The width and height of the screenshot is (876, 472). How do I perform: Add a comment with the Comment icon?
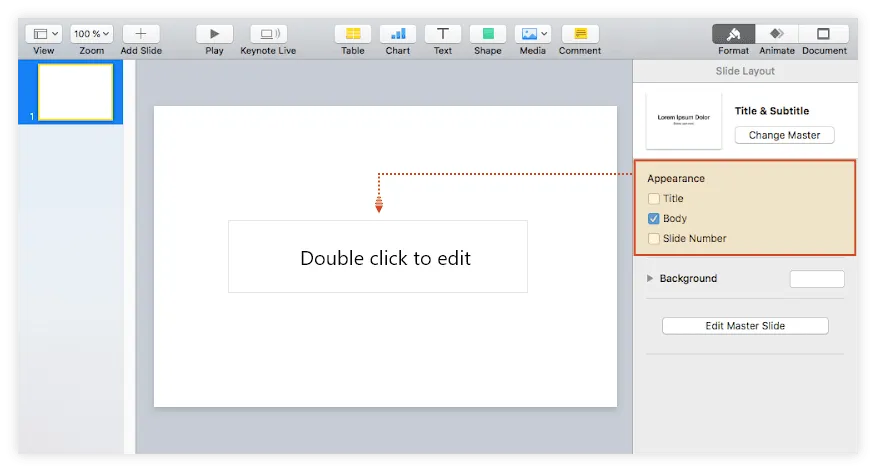point(580,34)
